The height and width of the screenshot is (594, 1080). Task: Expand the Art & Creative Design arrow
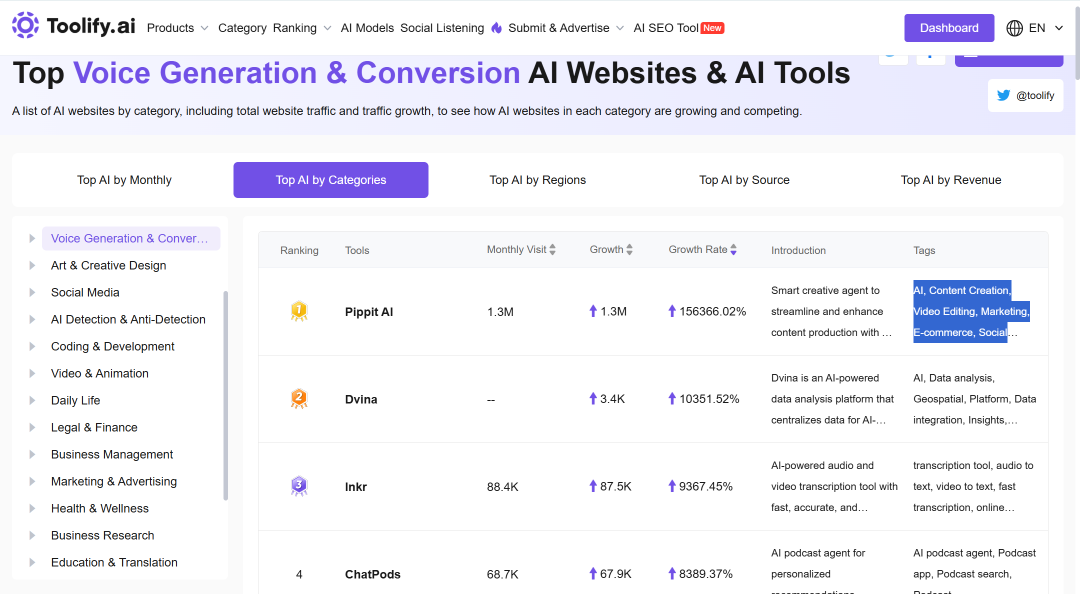click(x=32, y=265)
